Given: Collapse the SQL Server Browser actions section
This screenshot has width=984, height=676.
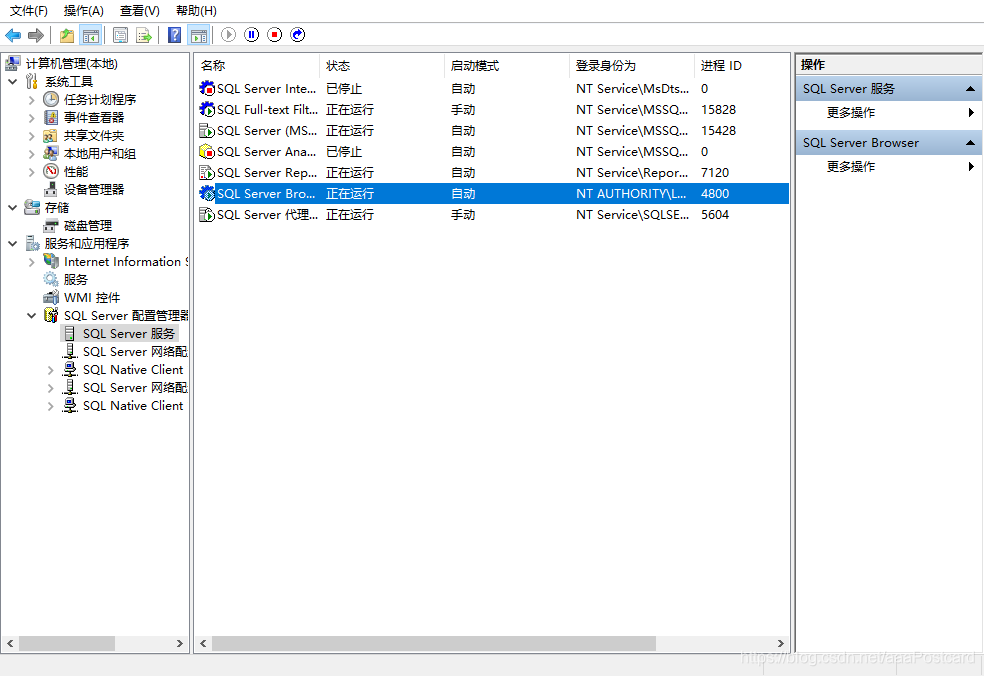Looking at the screenshot, I should pyautogui.click(x=970, y=143).
